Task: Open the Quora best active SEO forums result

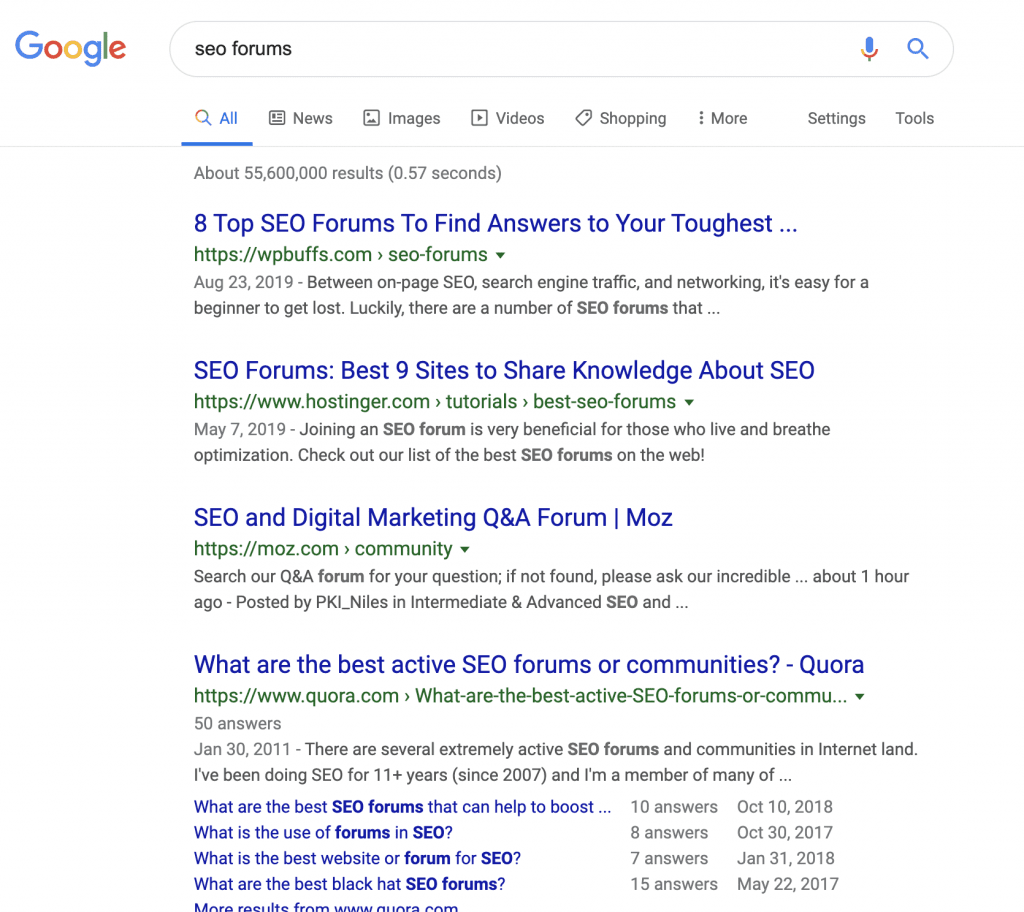Action: pyautogui.click(x=529, y=664)
